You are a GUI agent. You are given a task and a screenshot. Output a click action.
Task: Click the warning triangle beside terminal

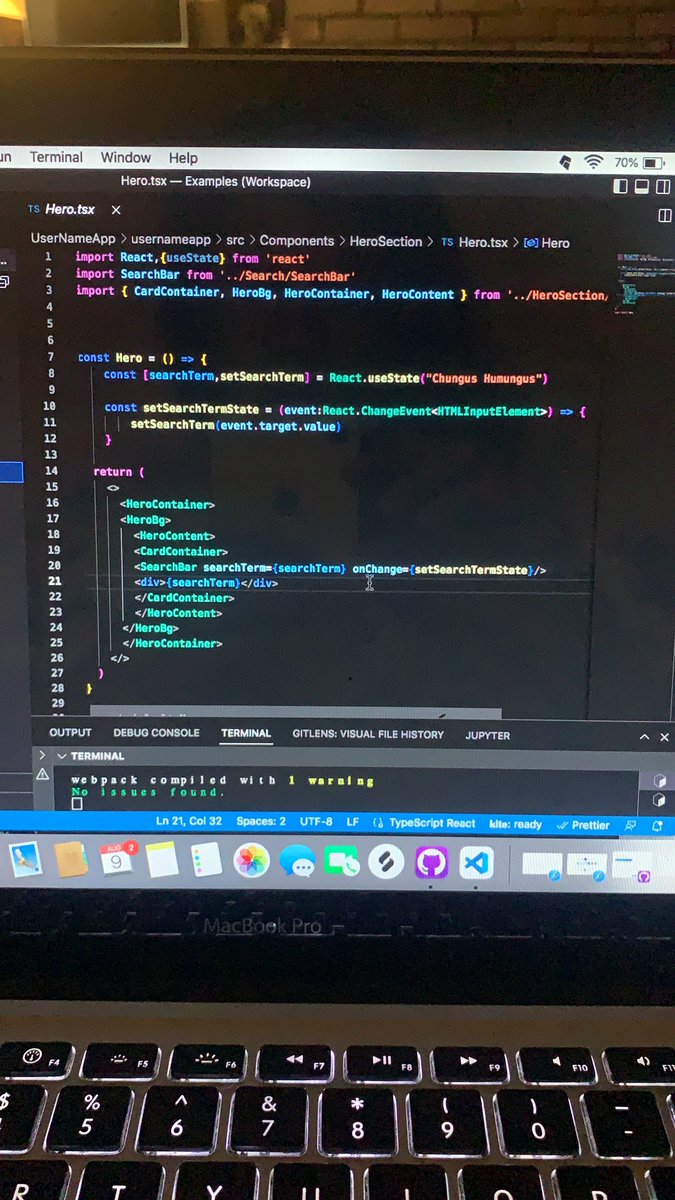tap(43, 774)
